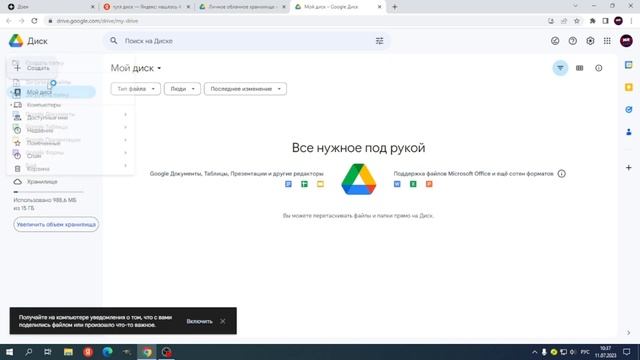Expand the Компьютеры tree arrow
The image size is (640, 360).
tap(11, 105)
